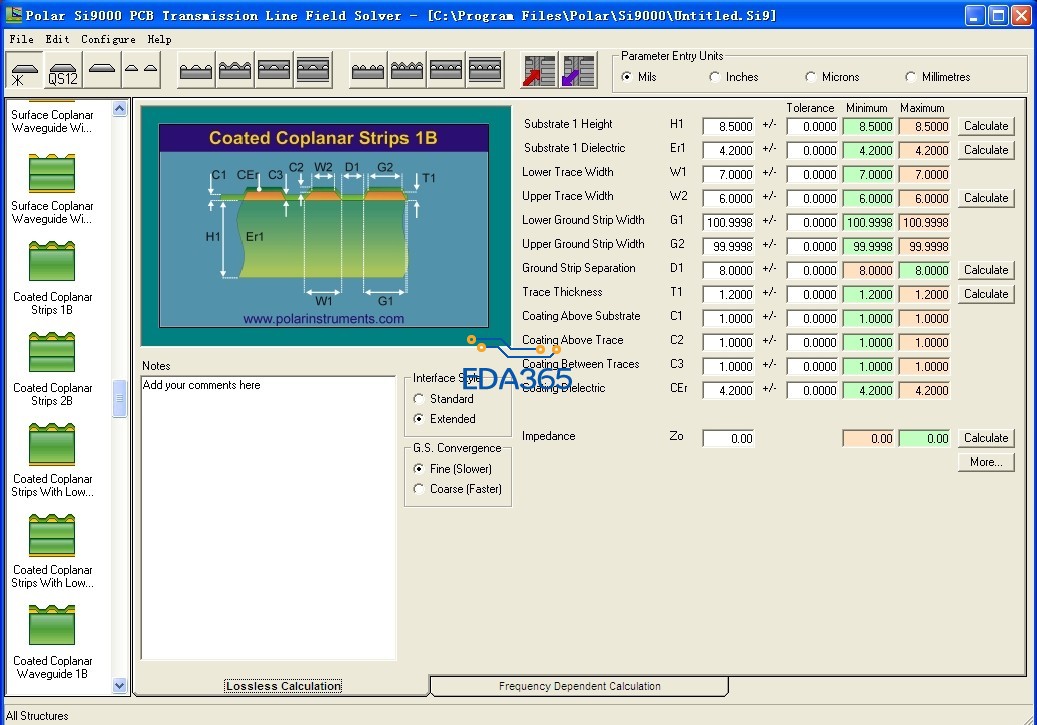
Task: Select the Coated Coplanar Strips 2B thumbnail
Action: coord(52,352)
